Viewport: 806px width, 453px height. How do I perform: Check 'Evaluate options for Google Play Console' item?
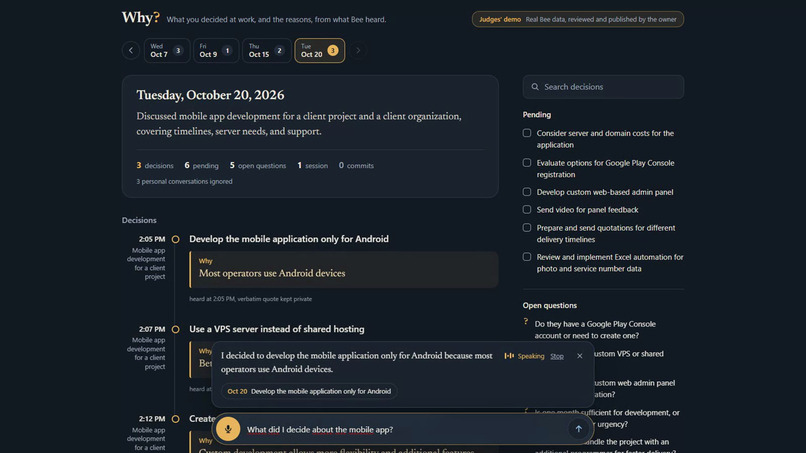[527, 162]
